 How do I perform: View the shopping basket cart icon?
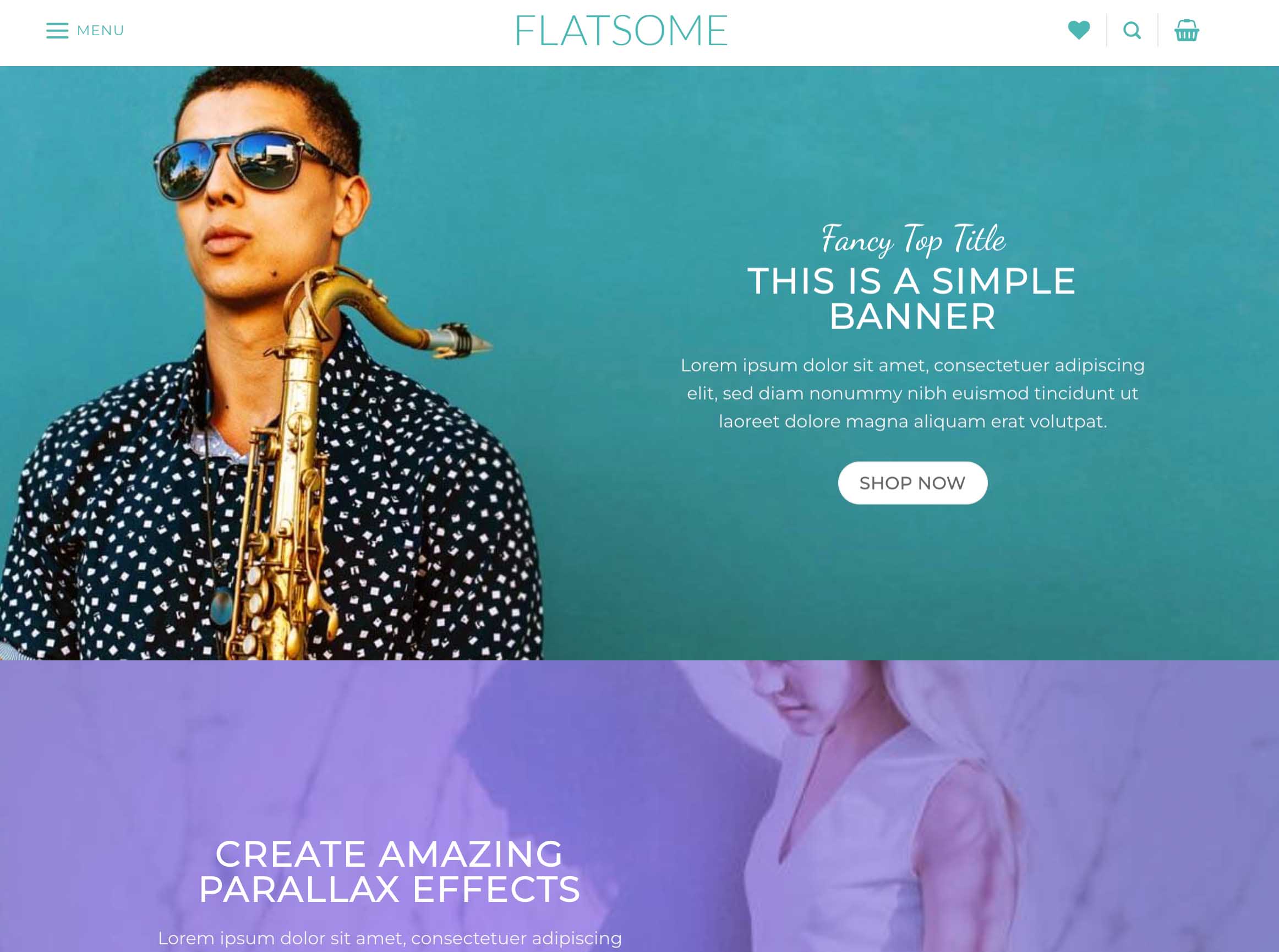click(1186, 31)
